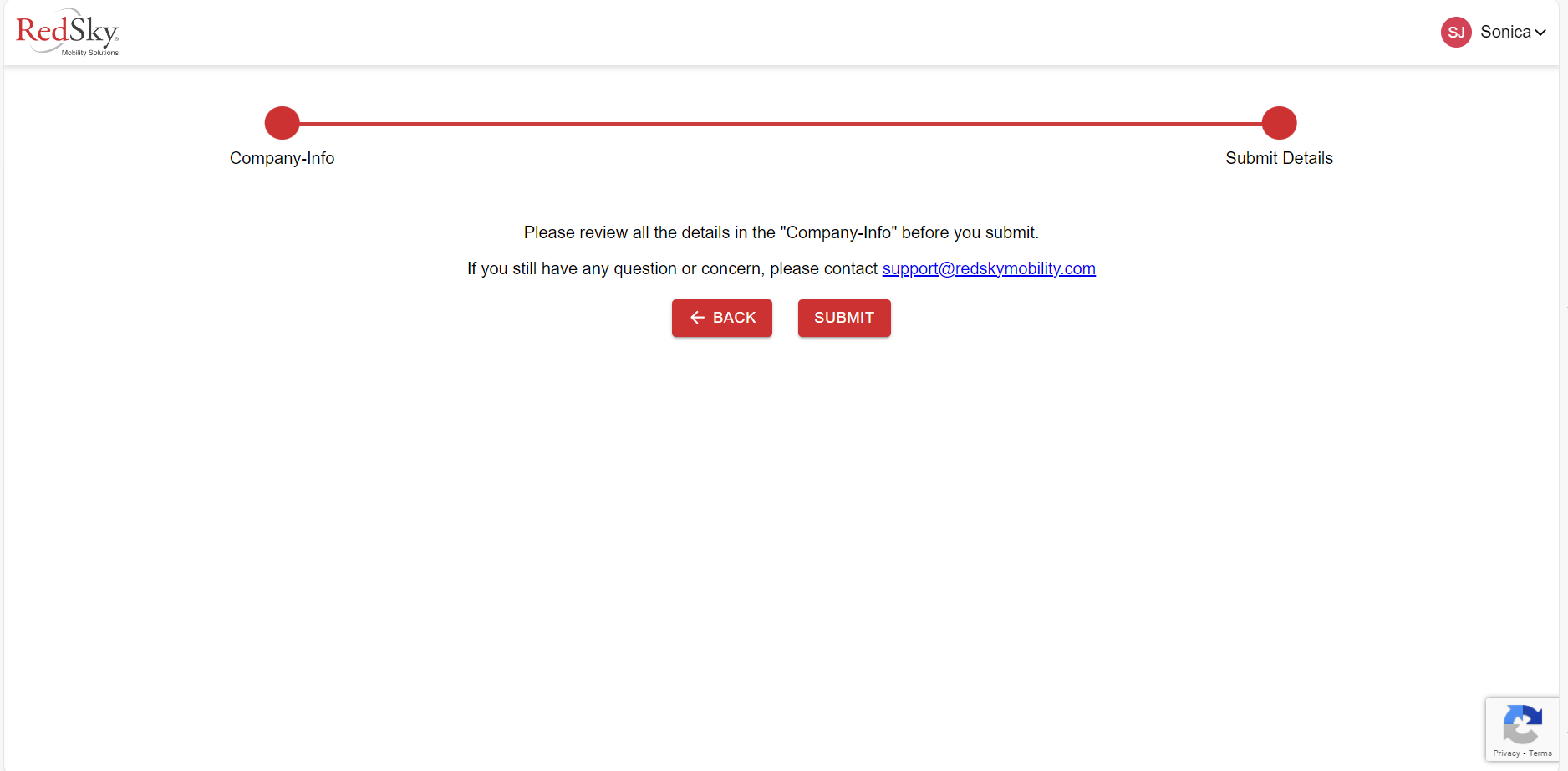Click the Mobility Solutions tagline under logo

tap(90, 53)
